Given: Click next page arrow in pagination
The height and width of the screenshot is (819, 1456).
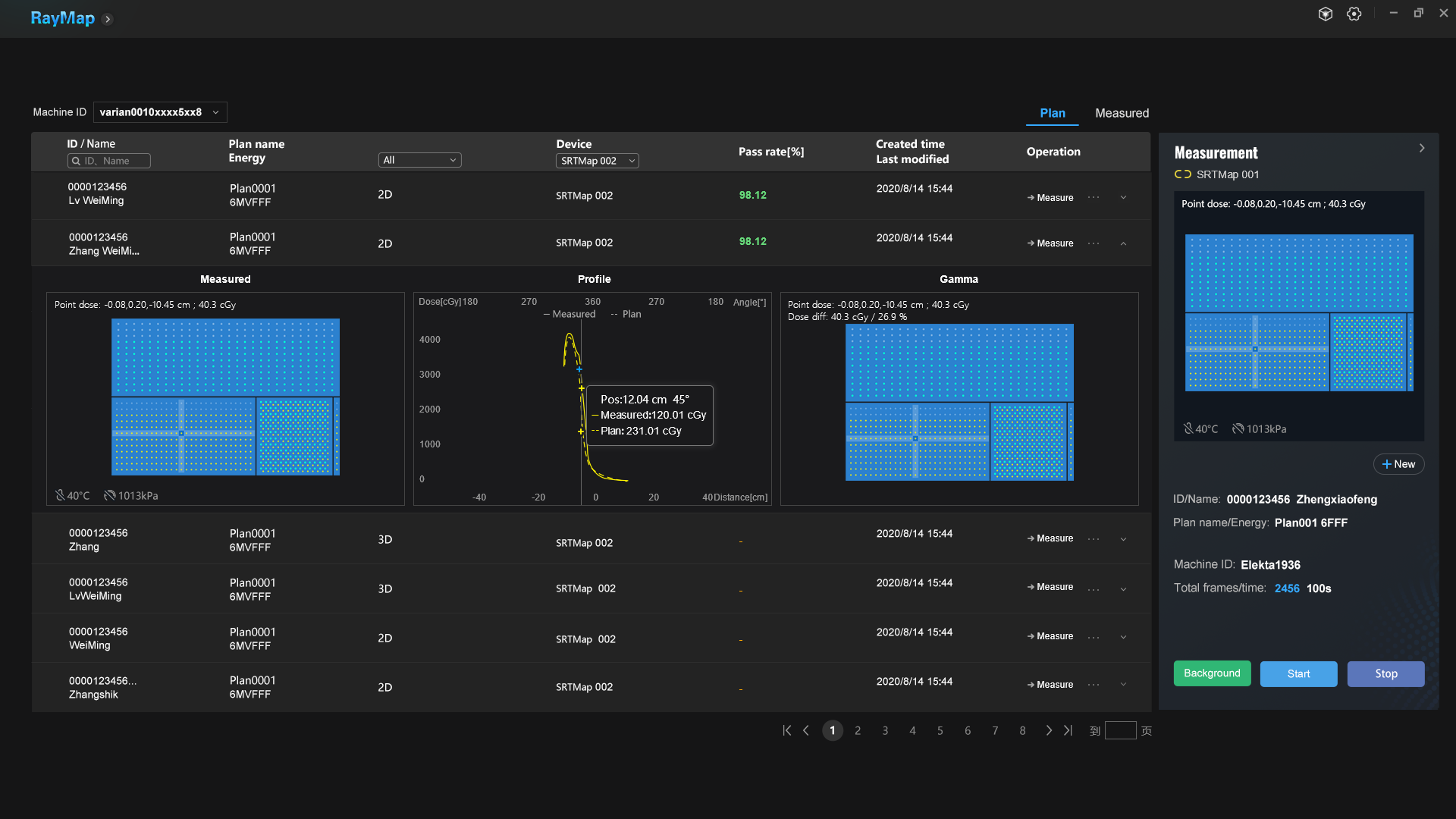Looking at the screenshot, I should [1048, 730].
